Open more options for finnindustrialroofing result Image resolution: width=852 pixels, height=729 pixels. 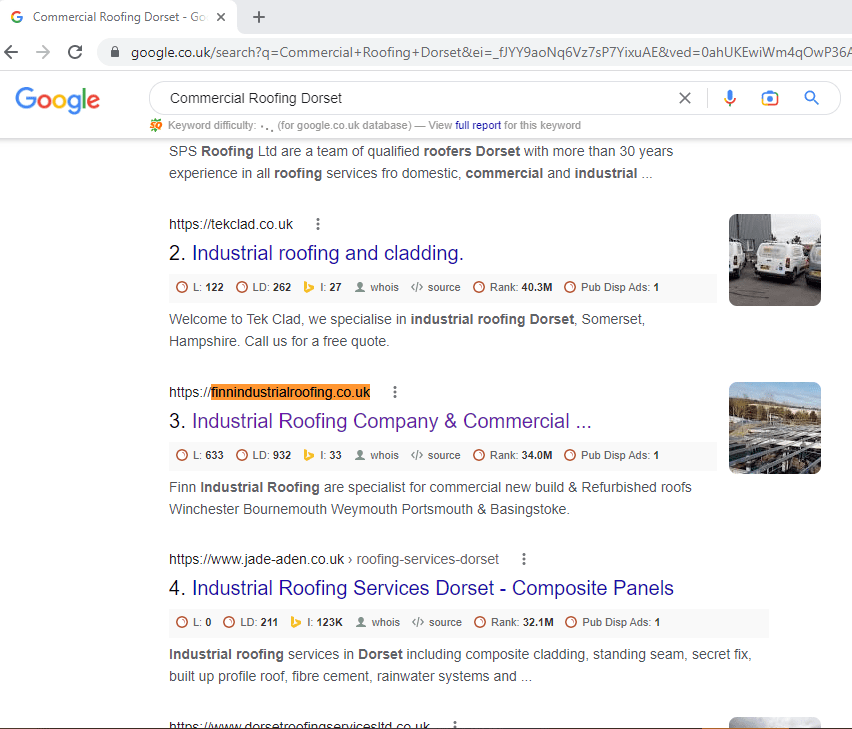pos(395,392)
